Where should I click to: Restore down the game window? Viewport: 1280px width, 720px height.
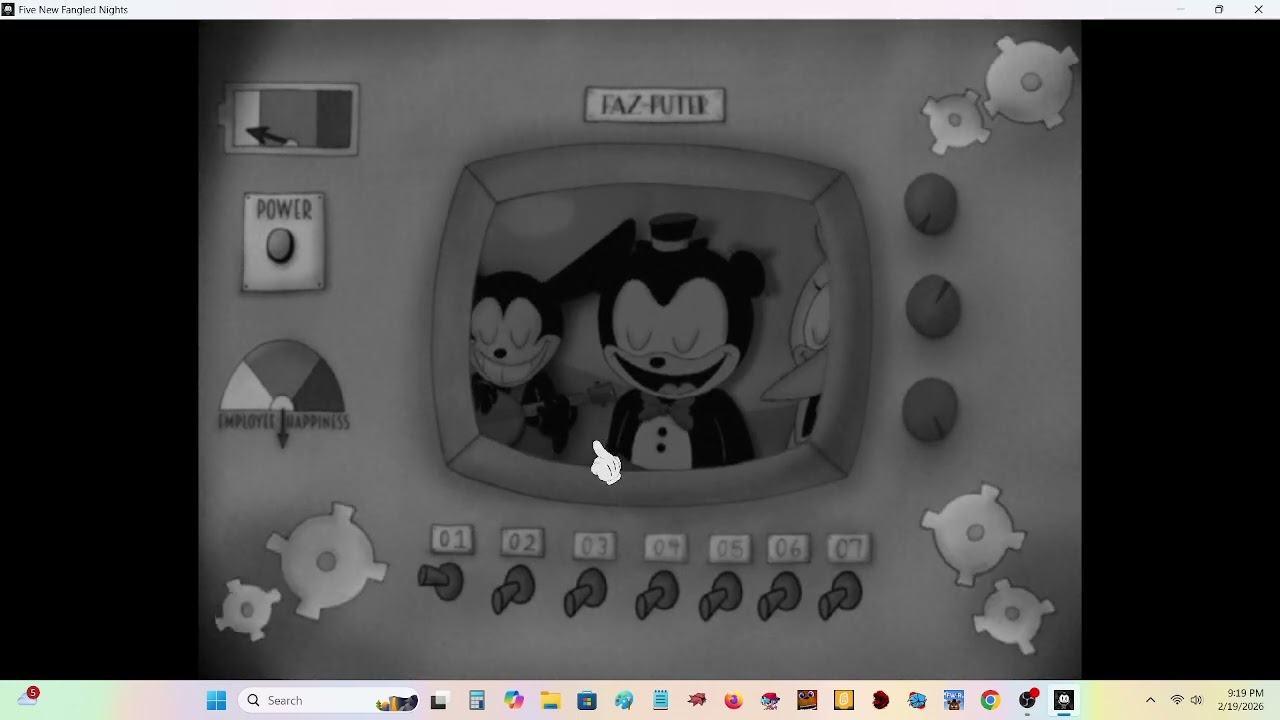click(1219, 9)
